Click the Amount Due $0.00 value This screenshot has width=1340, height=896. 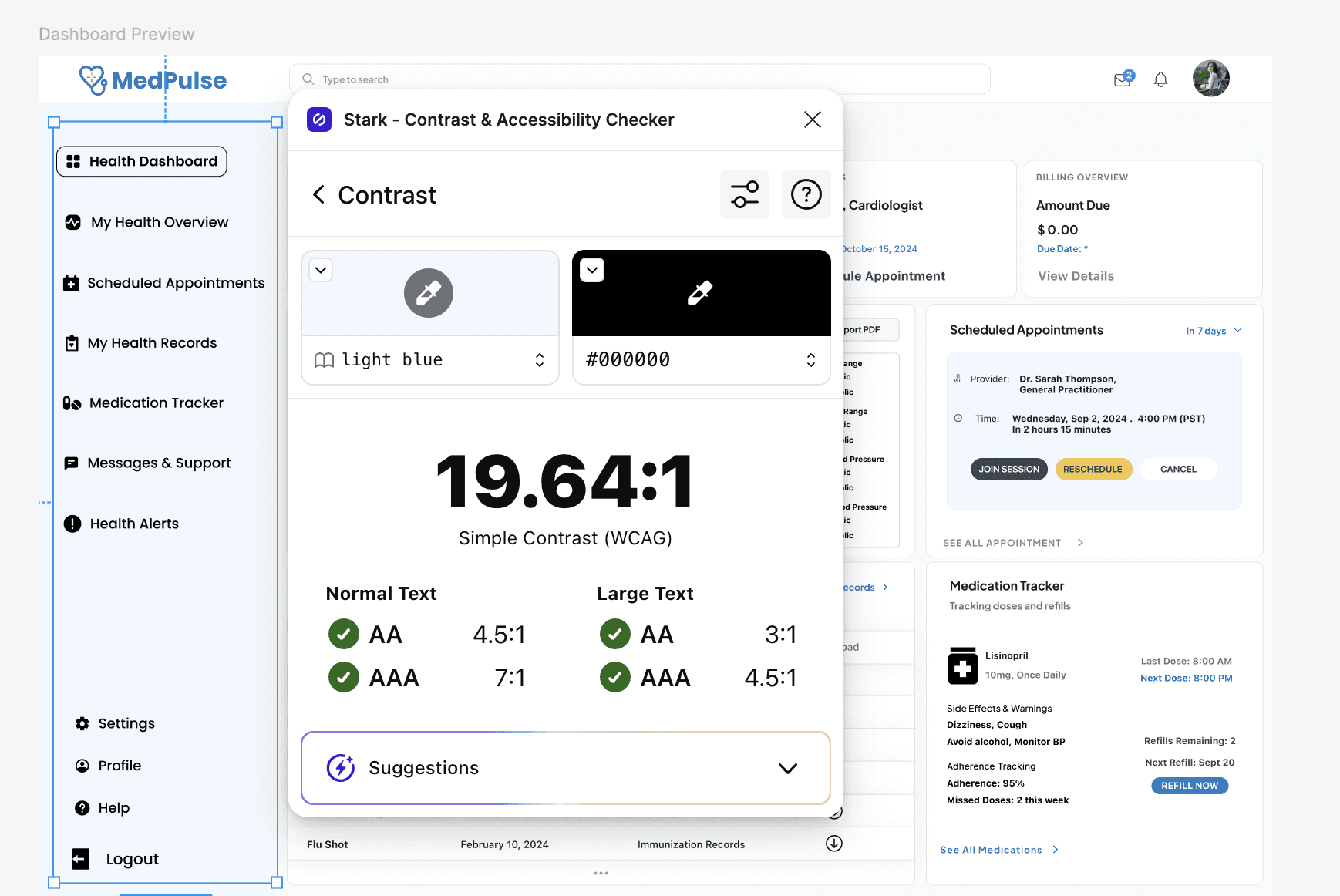(x=1058, y=230)
